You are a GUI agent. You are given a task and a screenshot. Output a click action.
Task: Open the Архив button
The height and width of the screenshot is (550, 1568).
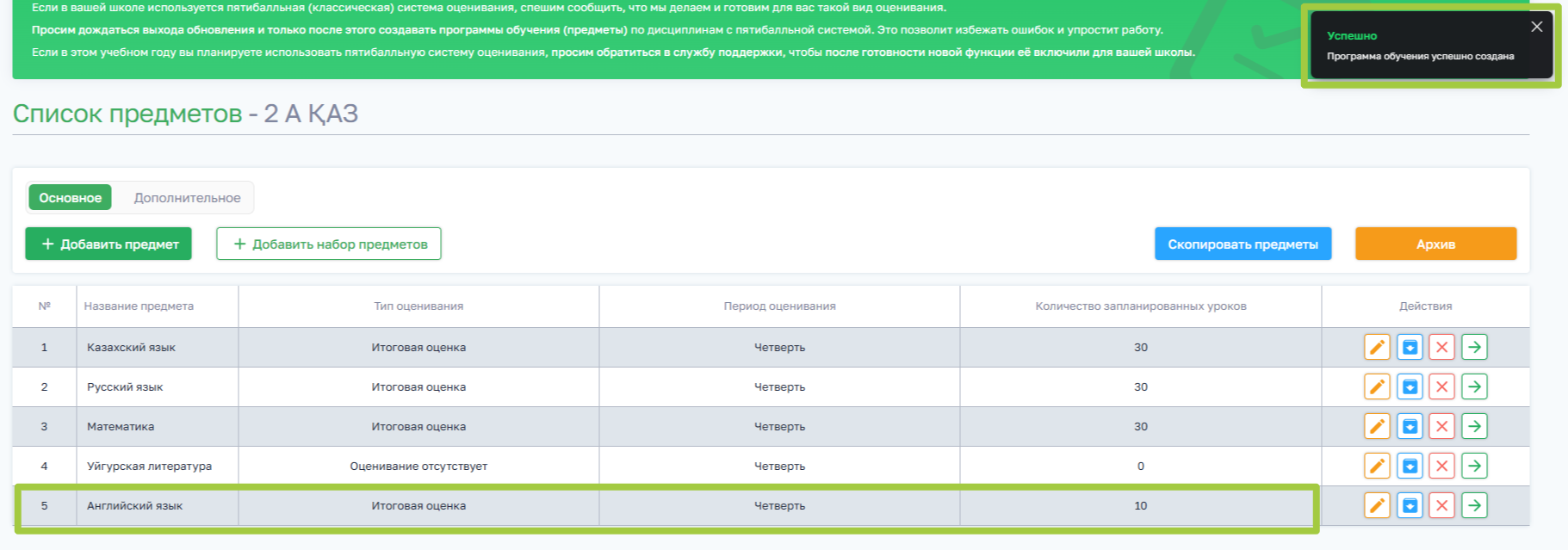pos(1435,244)
